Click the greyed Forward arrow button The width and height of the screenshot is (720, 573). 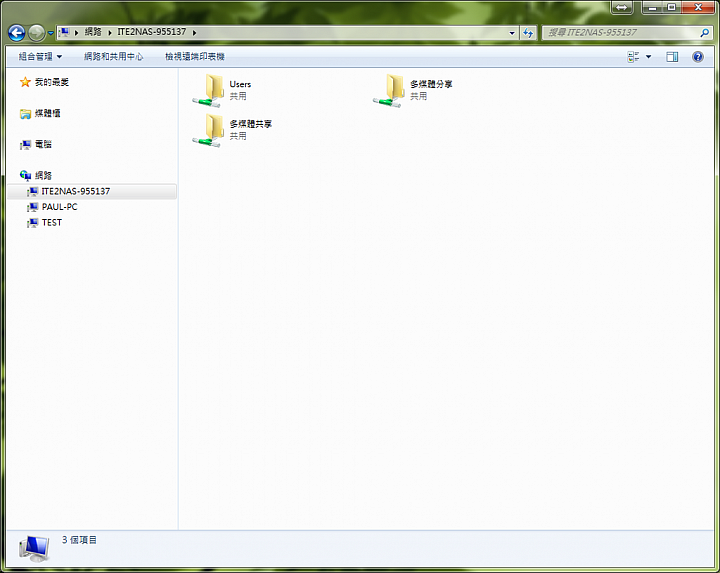click(x=36, y=33)
